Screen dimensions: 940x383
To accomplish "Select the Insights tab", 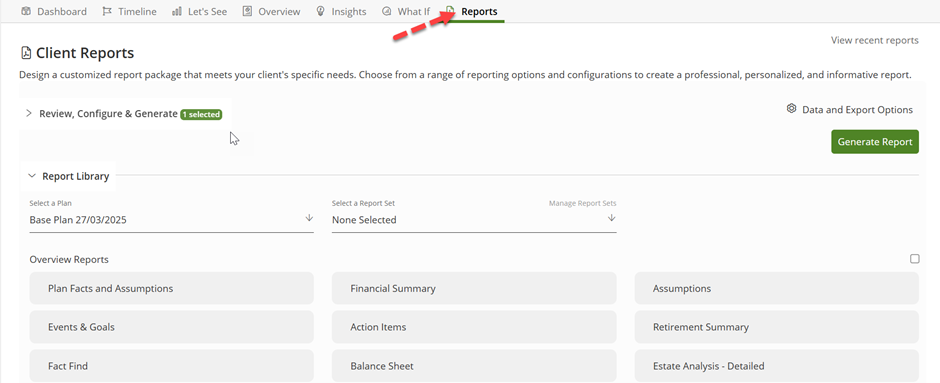I will pos(341,11).
